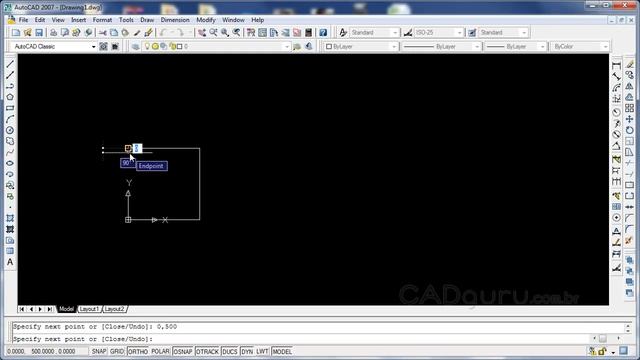Select the Line tool
The width and height of the screenshot is (640, 360).
(10, 64)
